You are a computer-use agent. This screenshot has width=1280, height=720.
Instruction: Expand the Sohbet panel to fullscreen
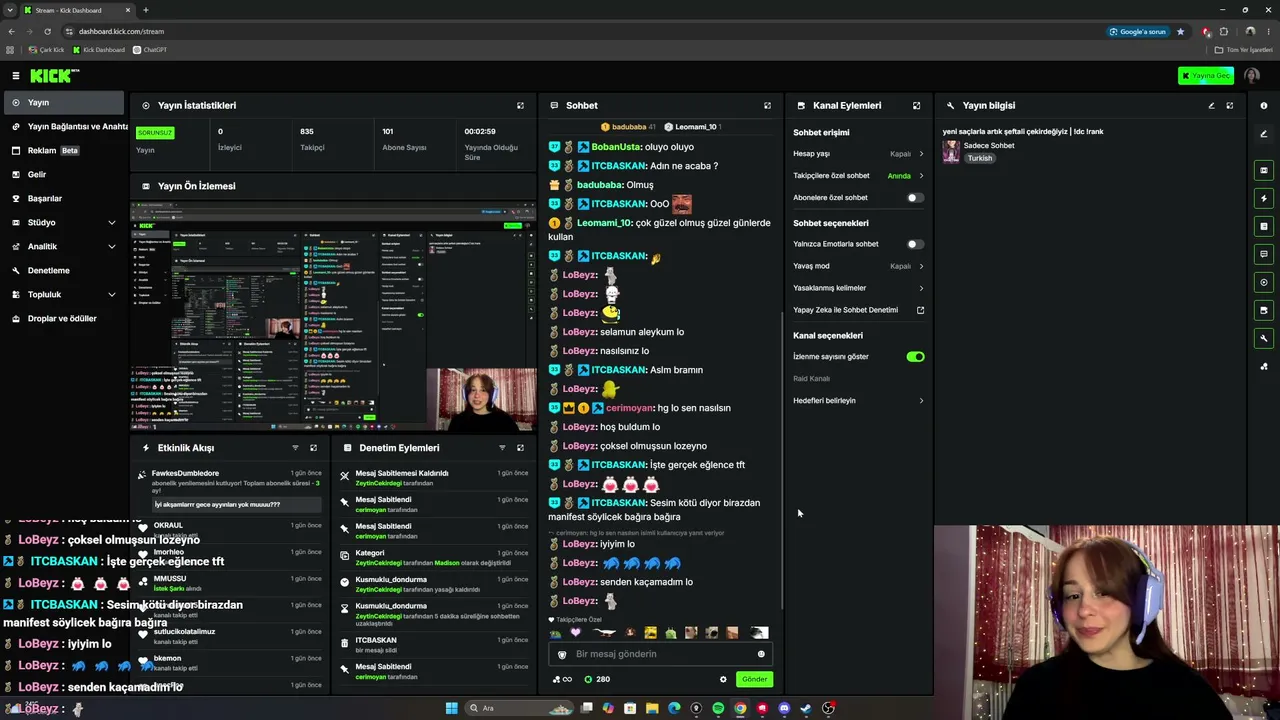point(767,105)
